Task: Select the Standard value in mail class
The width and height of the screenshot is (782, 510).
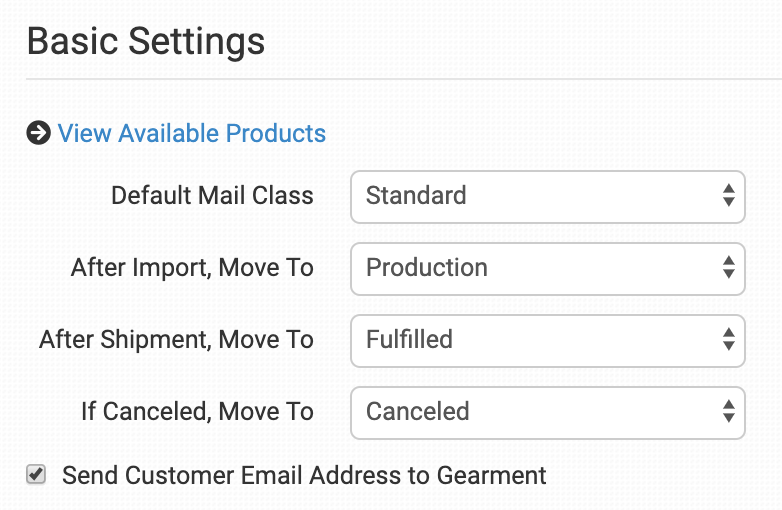Action: click(x=416, y=195)
